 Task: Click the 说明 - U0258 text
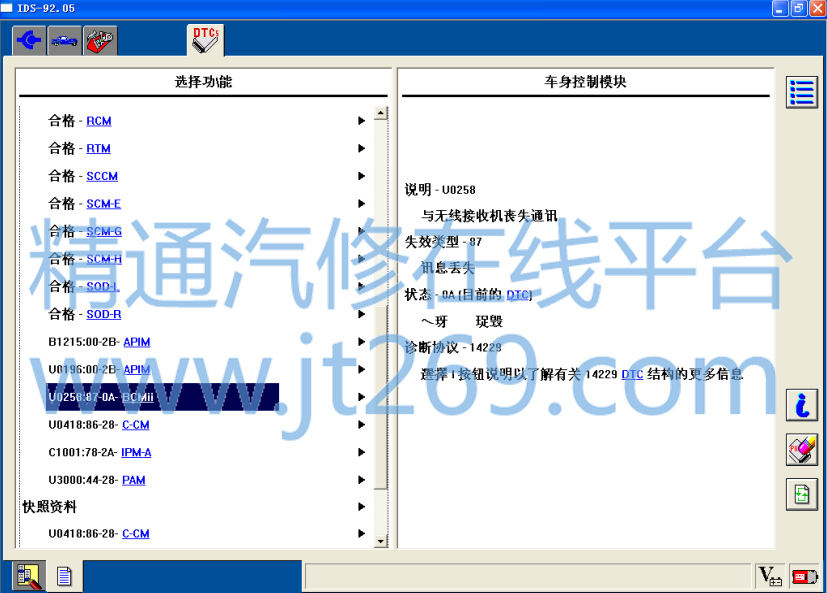point(440,189)
